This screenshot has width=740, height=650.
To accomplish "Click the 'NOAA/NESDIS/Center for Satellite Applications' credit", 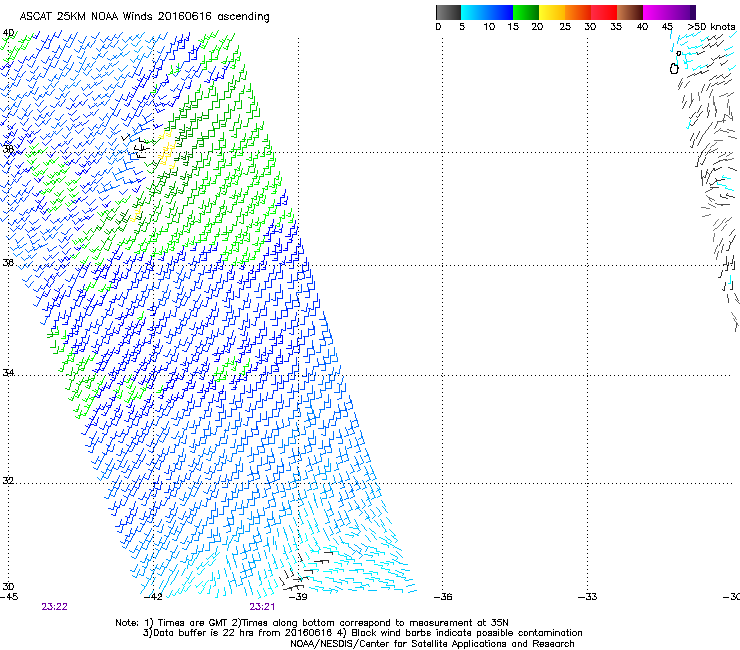I will pos(400,644).
